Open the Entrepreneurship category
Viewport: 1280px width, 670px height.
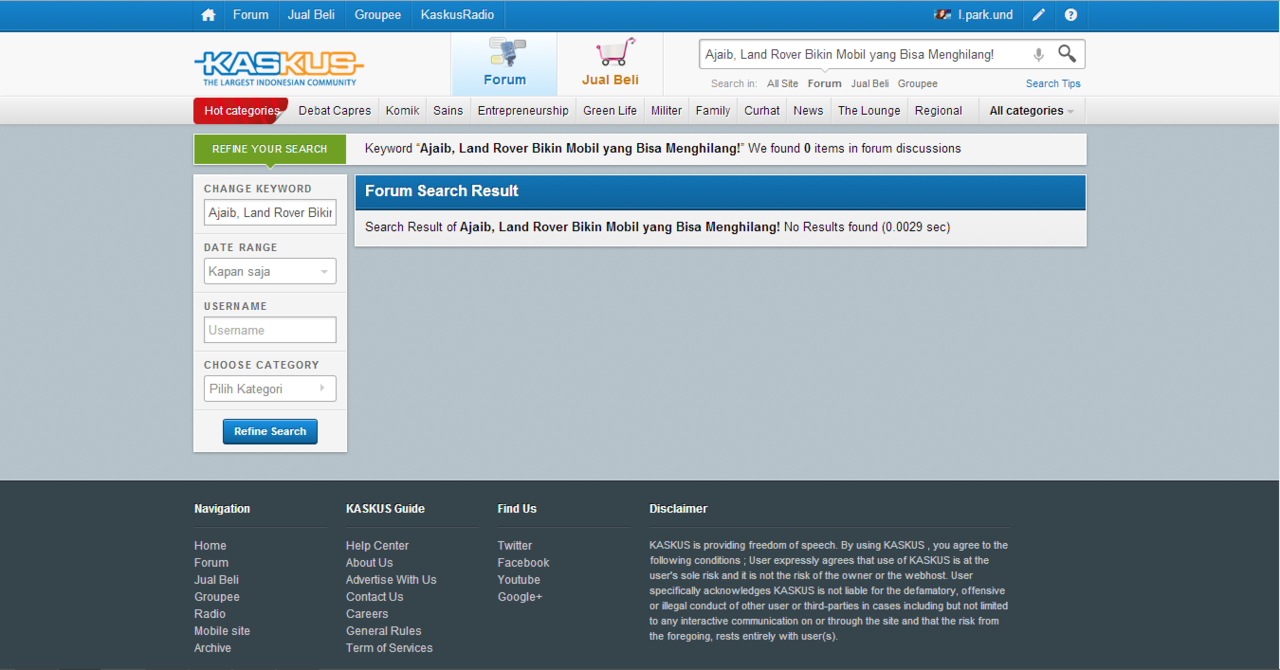pos(523,111)
